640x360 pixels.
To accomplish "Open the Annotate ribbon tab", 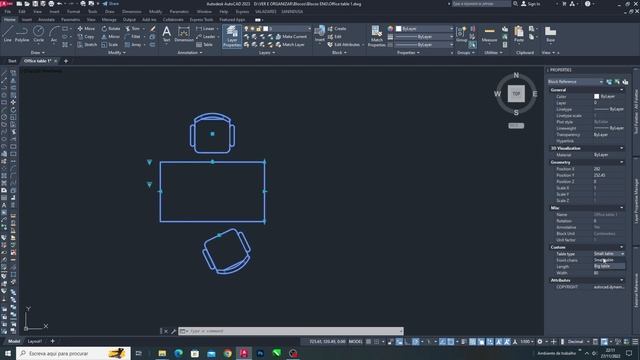I will point(46,20).
